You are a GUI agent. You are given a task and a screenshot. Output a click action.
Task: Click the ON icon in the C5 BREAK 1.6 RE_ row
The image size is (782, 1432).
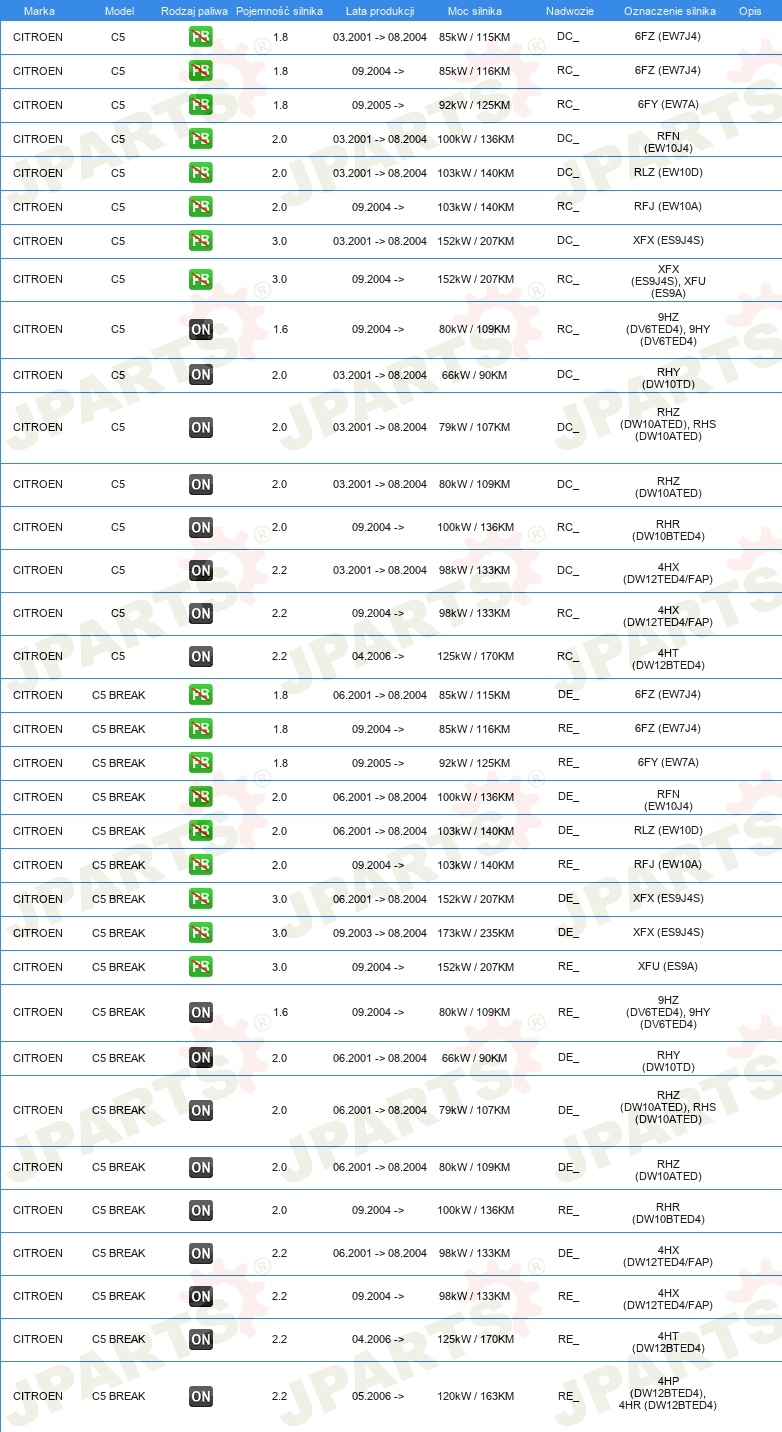(200, 1012)
